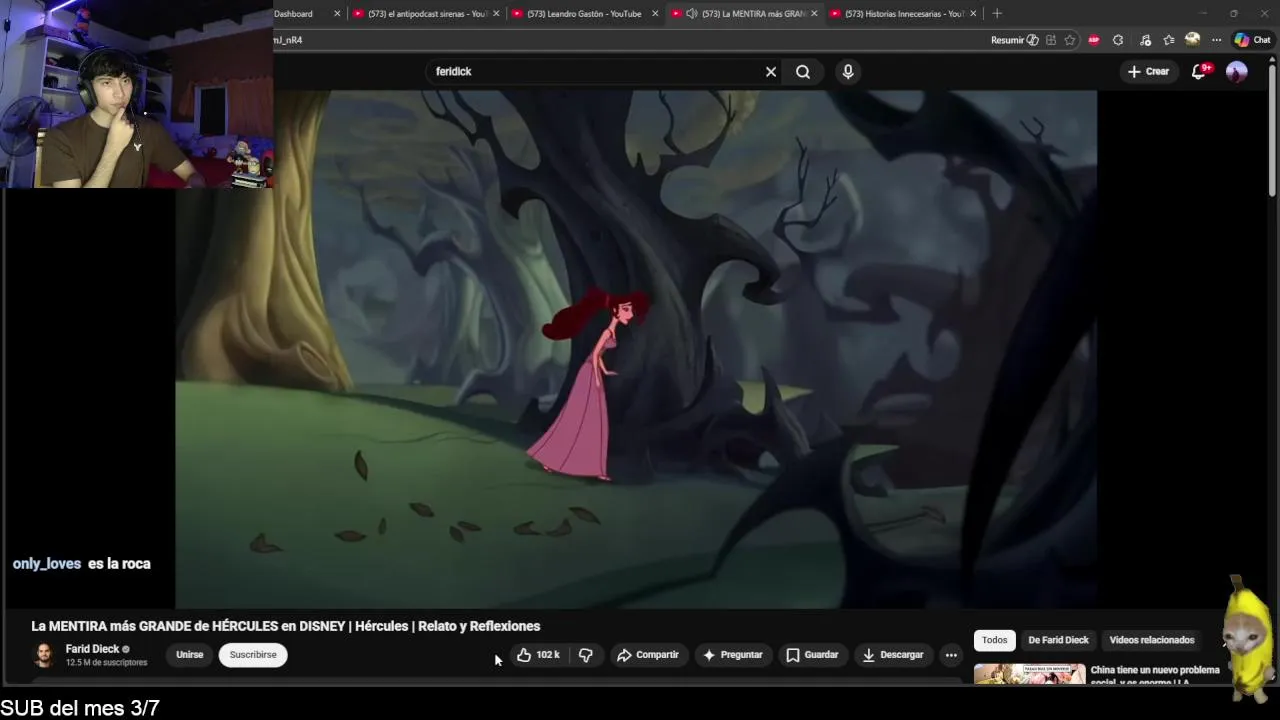Click the Guardar button
This screenshot has width=1280, height=720.
pyautogui.click(x=812, y=655)
